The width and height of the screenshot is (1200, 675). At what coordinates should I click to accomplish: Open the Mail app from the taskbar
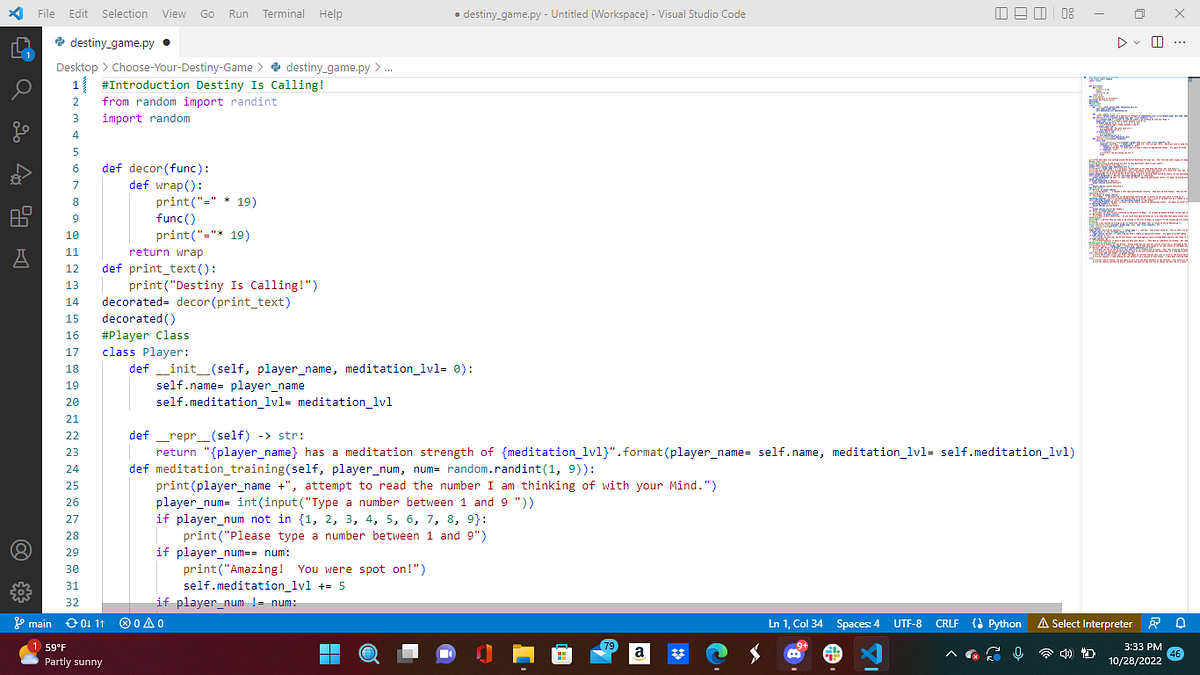tap(601, 654)
